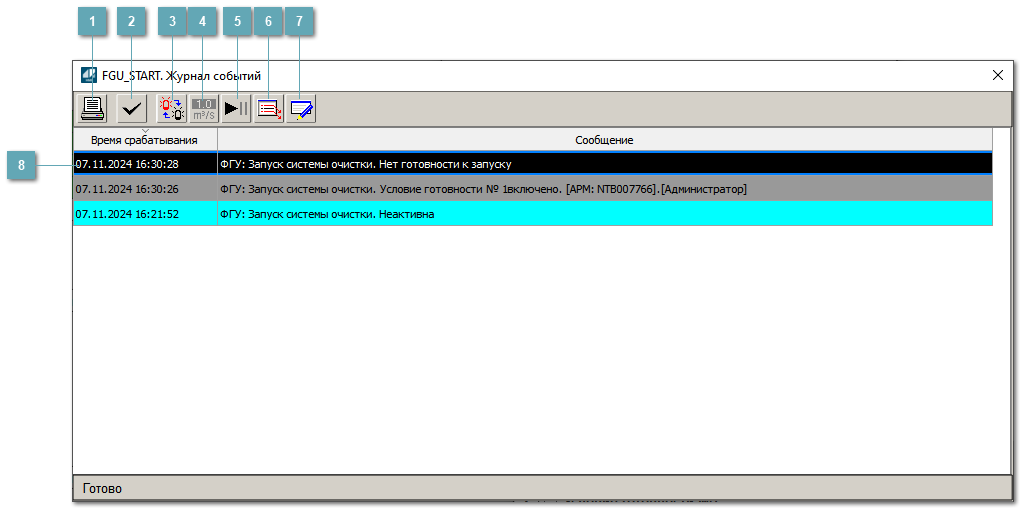Select the timestamp 07.11.2024 16:30:26
Image resolution: width=1023 pixels, height=511 pixels.
[x=127, y=189]
